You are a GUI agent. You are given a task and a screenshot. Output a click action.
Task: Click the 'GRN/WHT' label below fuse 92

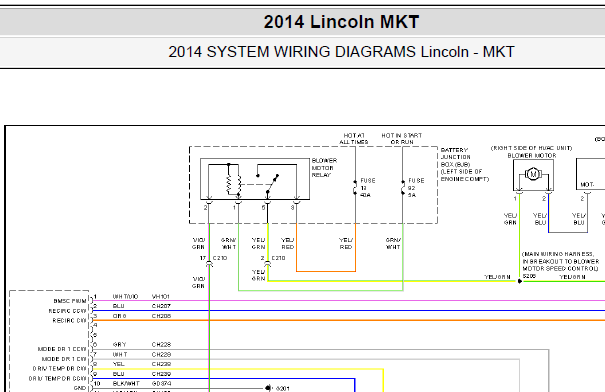[x=393, y=243]
